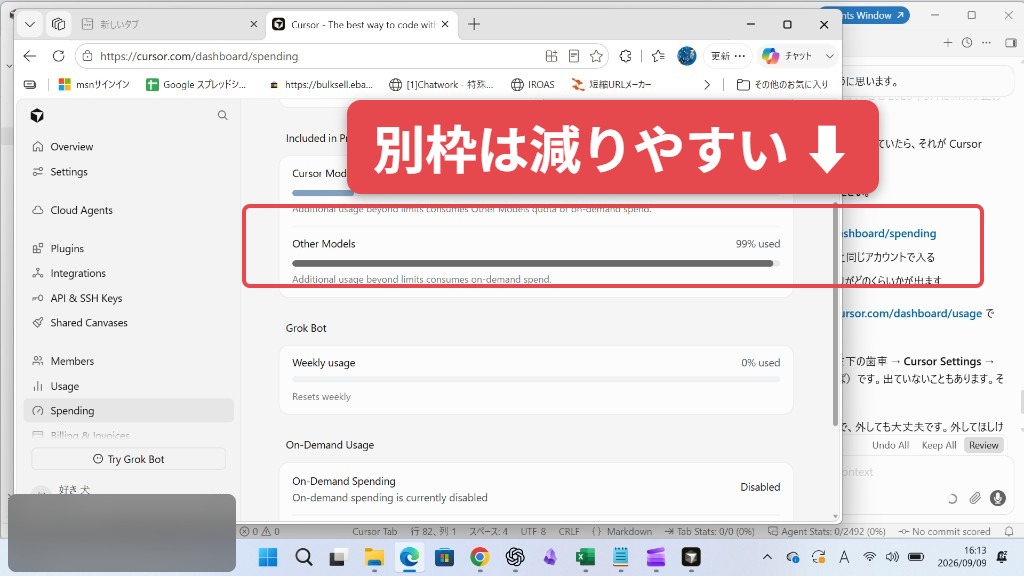
Task: Open Integrations in the sidebar
Action: pos(129,274)
